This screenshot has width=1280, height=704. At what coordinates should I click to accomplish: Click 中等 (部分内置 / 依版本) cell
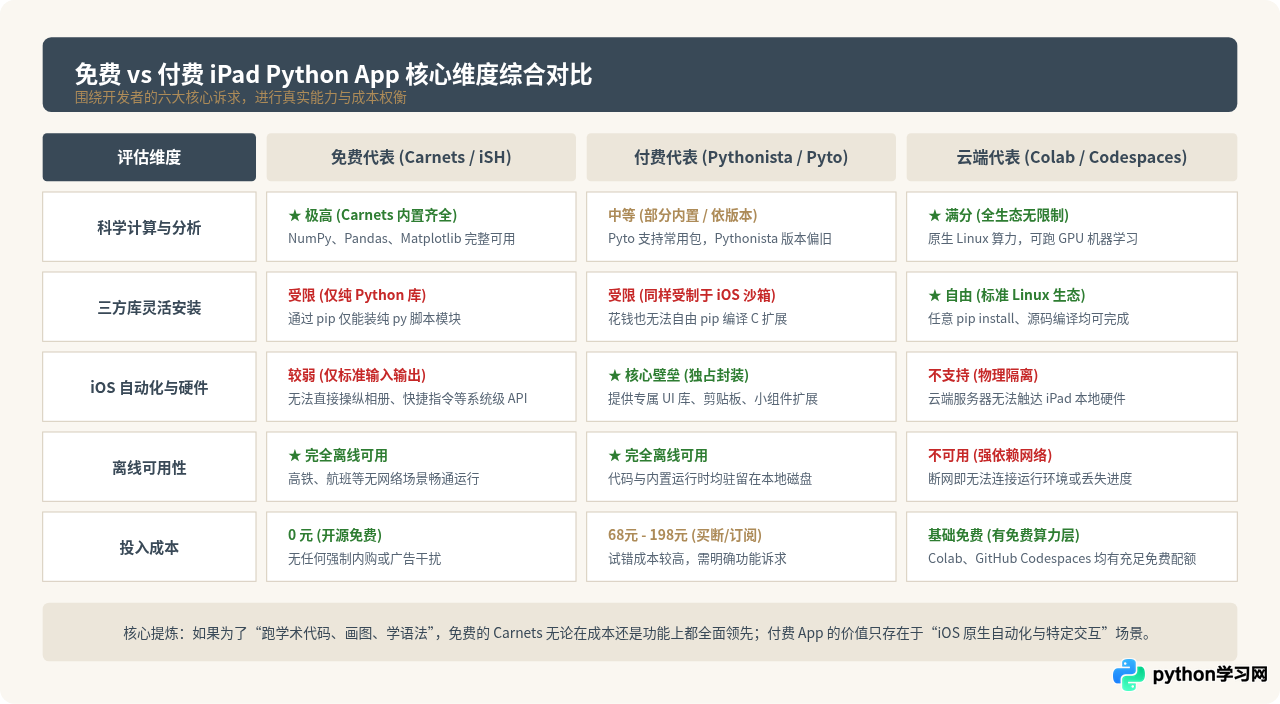(741, 227)
